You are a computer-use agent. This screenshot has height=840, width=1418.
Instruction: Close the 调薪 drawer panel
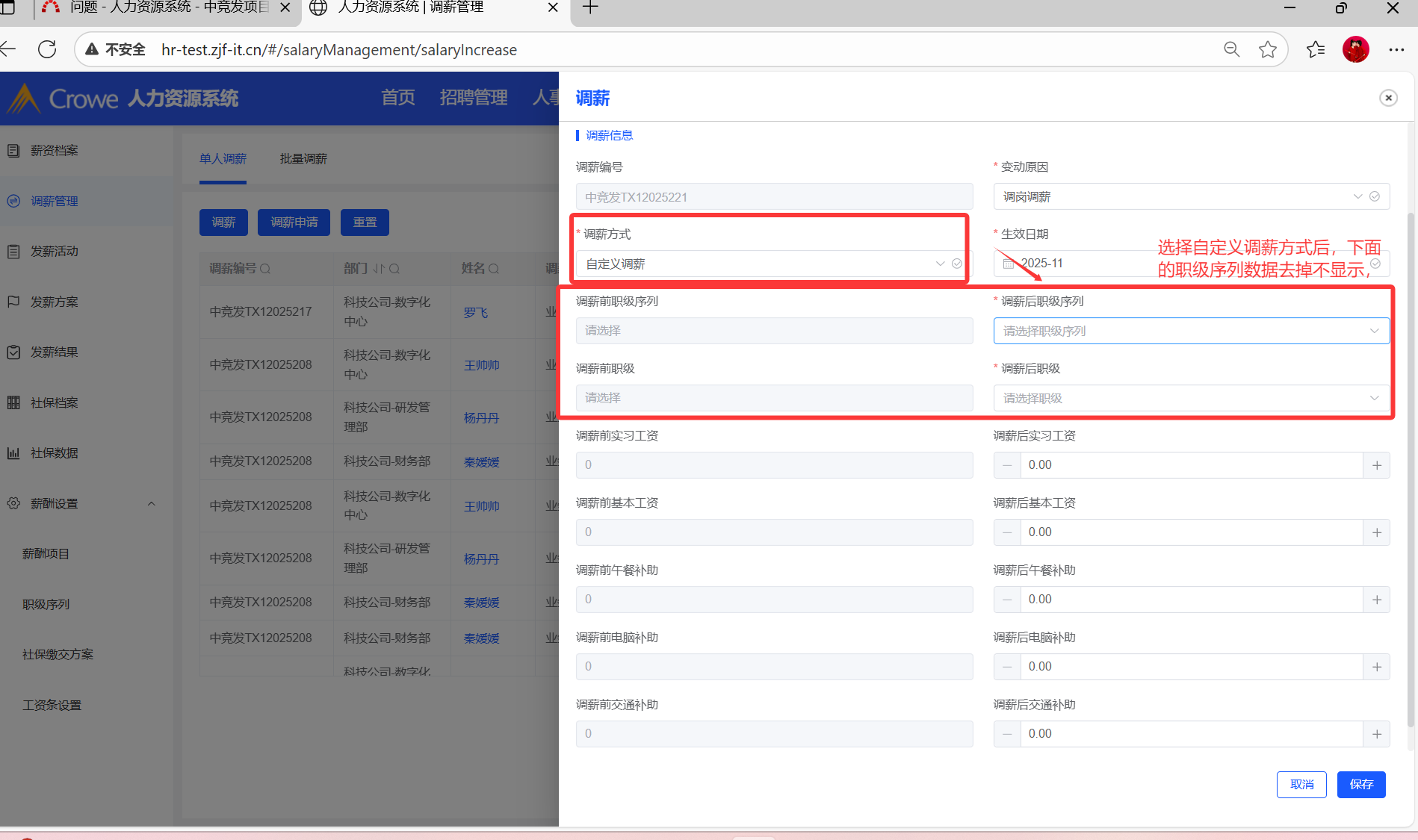click(1388, 98)
